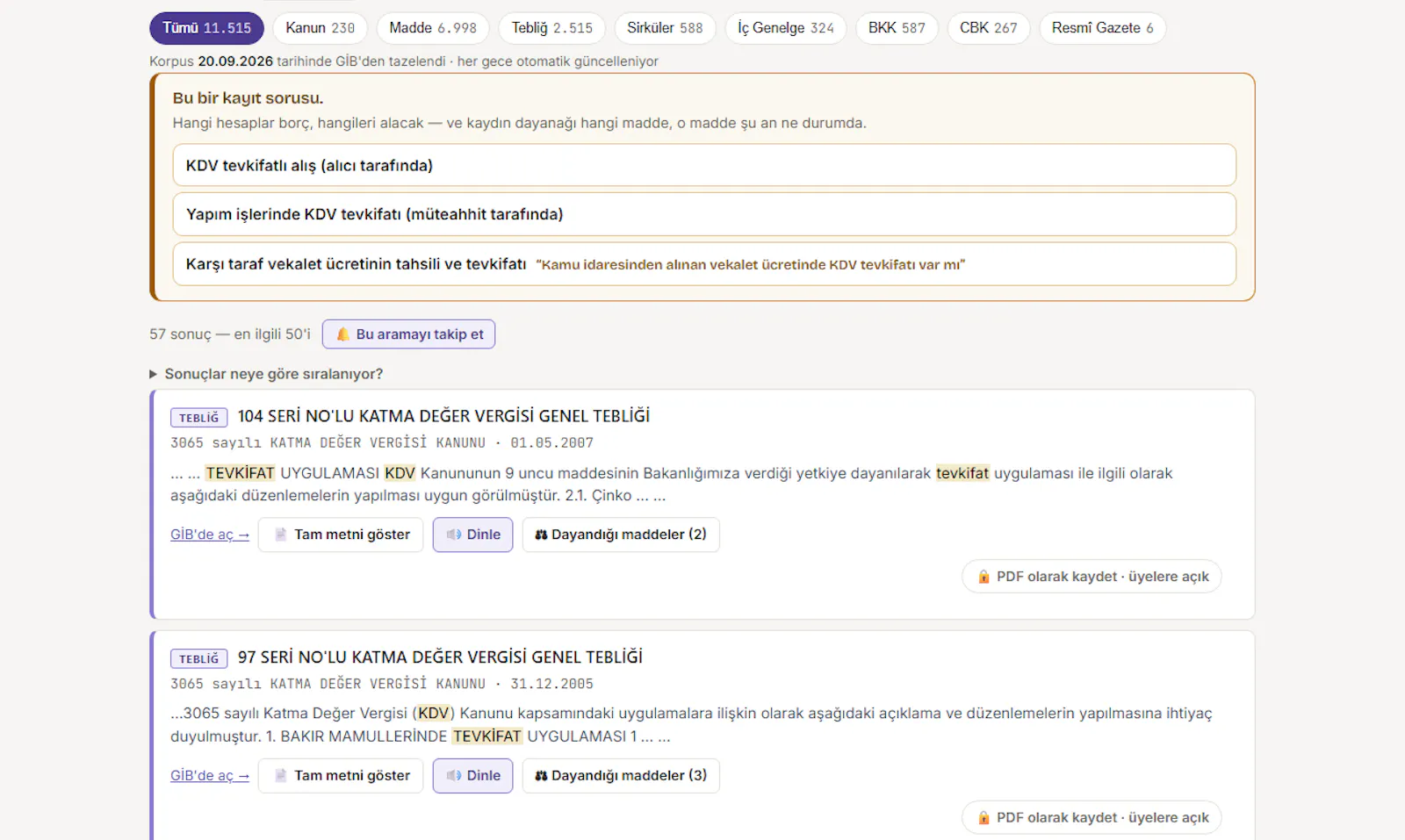Click TEBLİĞ badge on 104 Seri result
This screenshot has width=1405, height=840.
[x=199, y=418]
